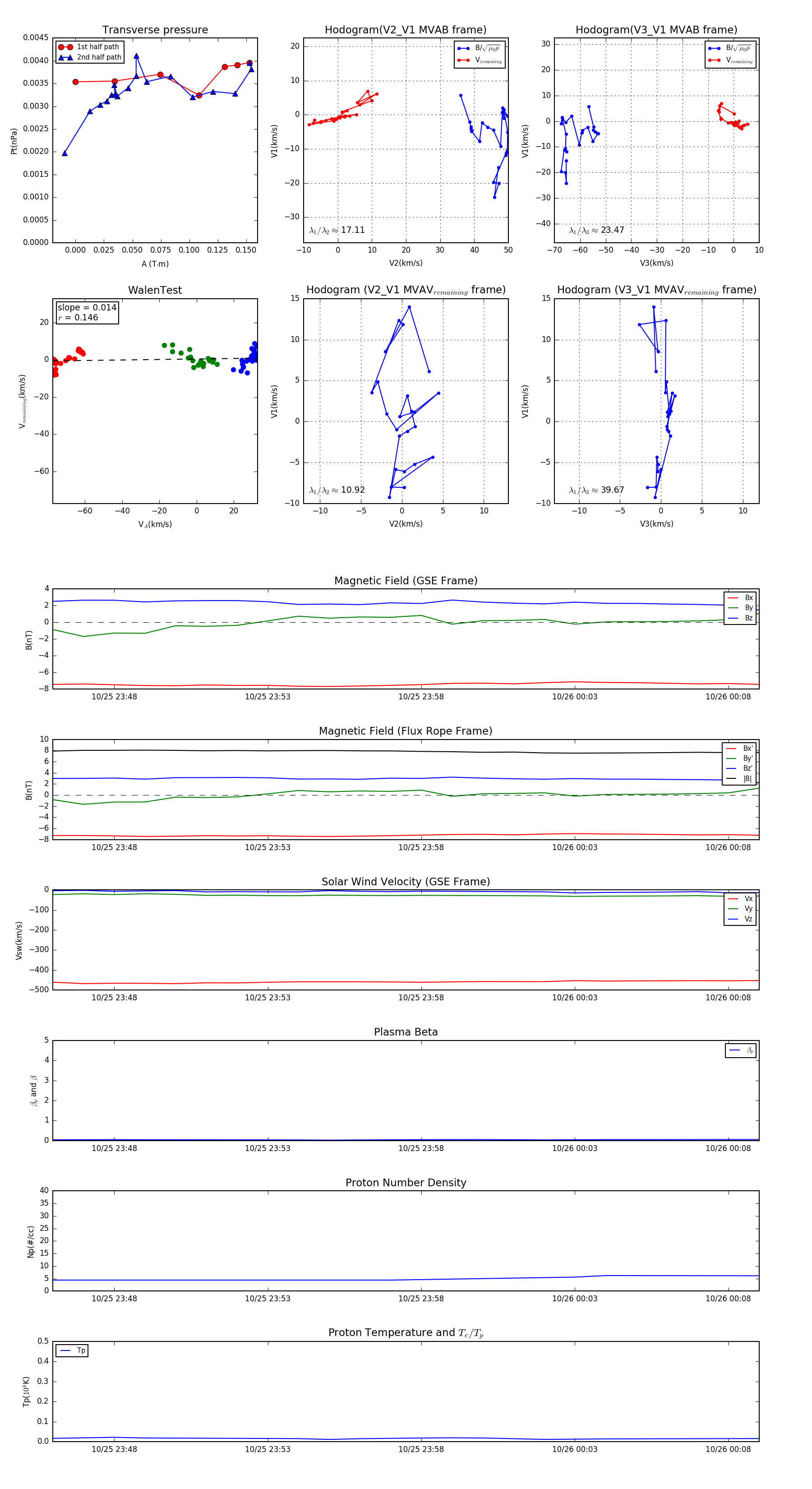Click 'Hodogram(V2_V1 MVAB frame)' title
812x1489 pixels.
click(x=406, y=30)
